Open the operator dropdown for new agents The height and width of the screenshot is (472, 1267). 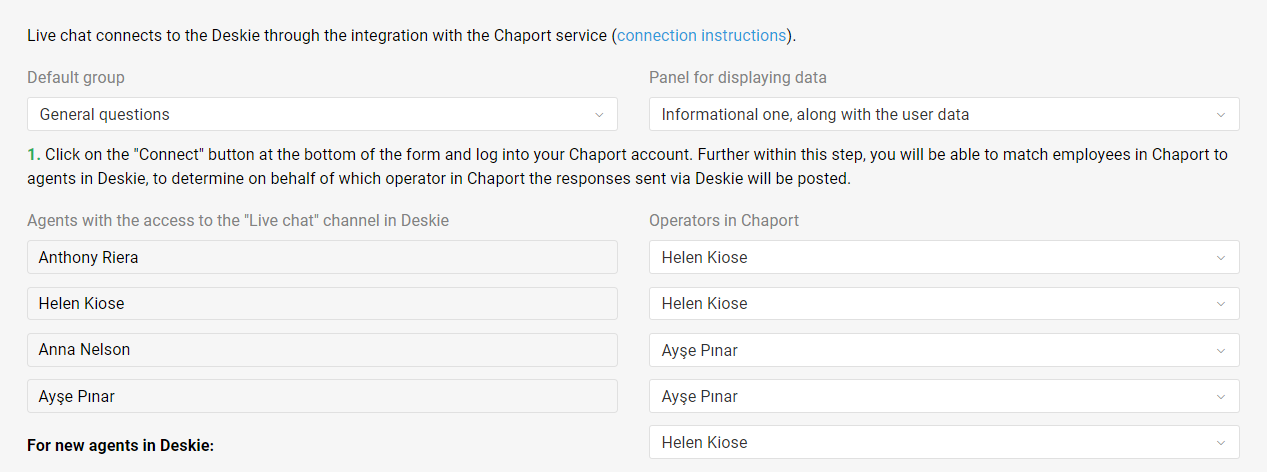[943, 442]
